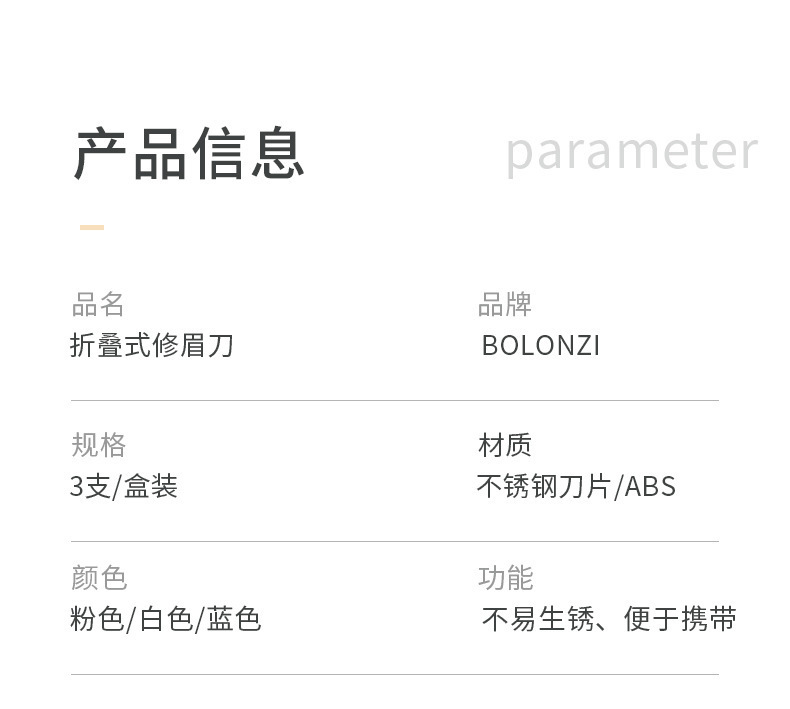Select the 3支/盒装 specification value

click(124, 487)
